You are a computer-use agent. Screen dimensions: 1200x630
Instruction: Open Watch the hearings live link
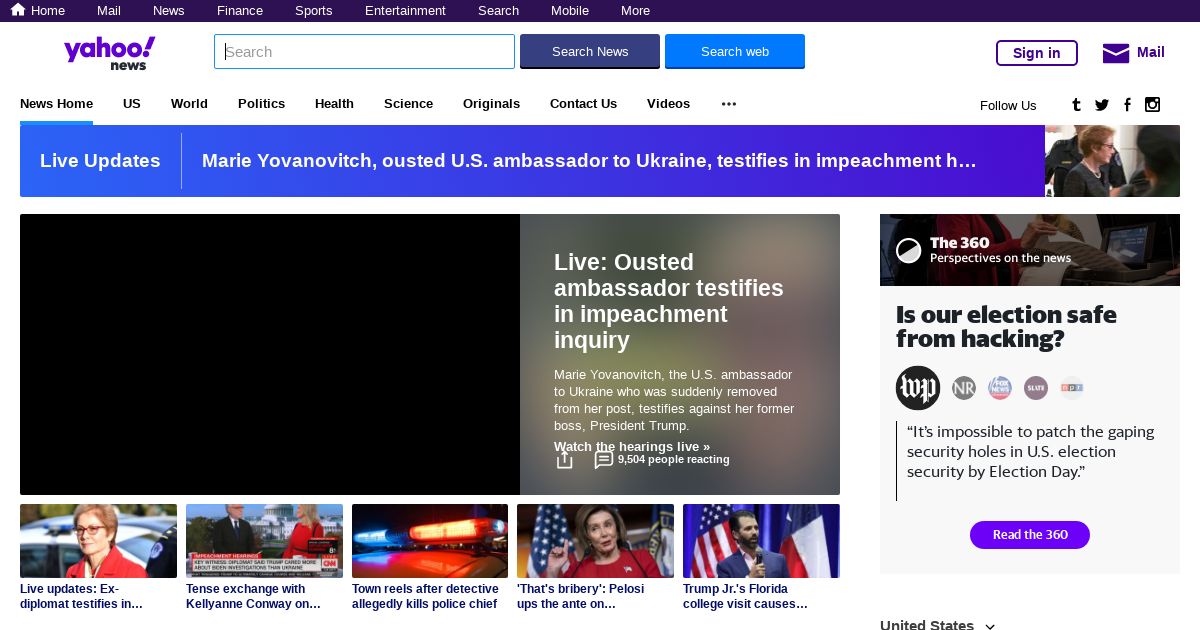tap(632, 447)
